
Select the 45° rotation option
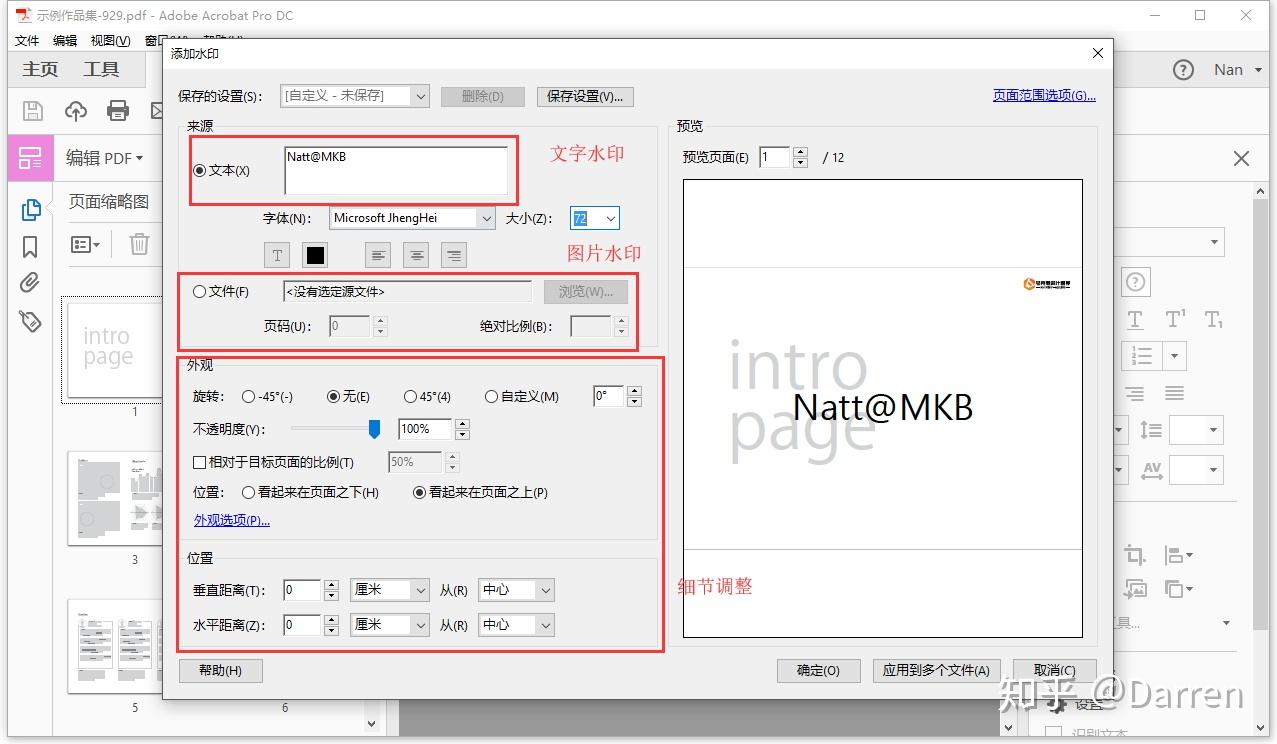(410, 396)
